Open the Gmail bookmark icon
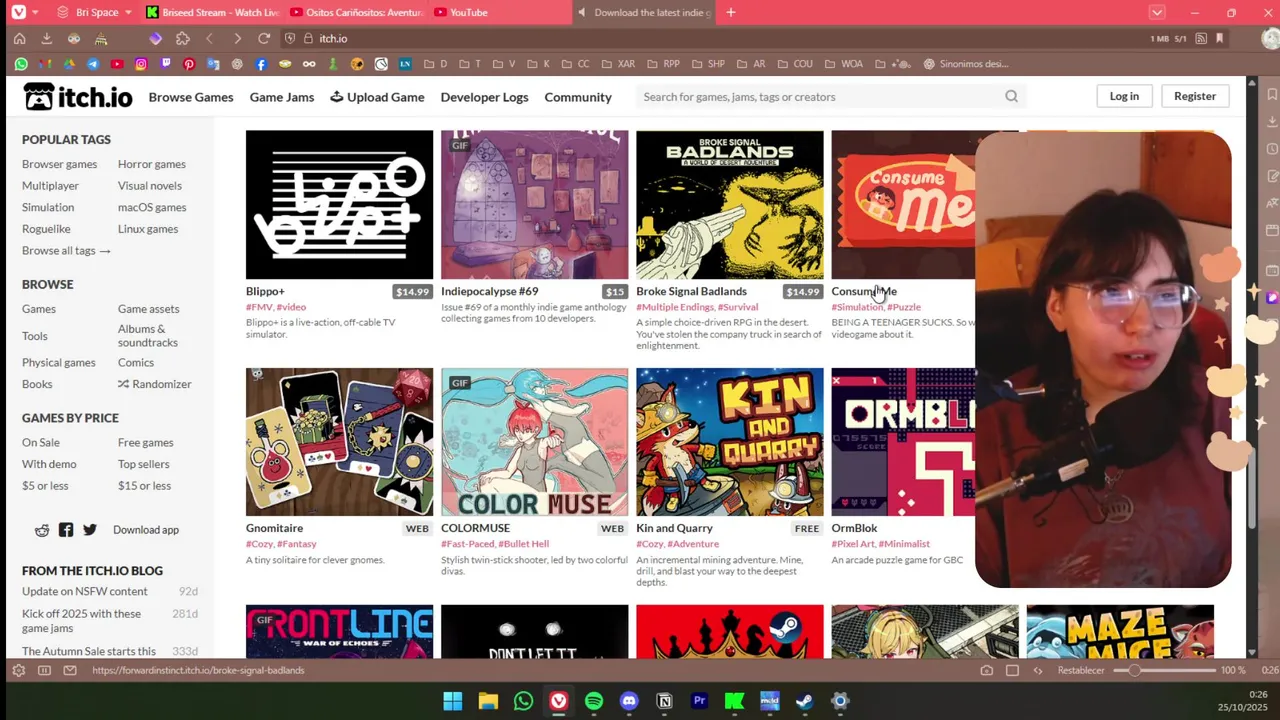1280x720 pixels. pos(45,64)
